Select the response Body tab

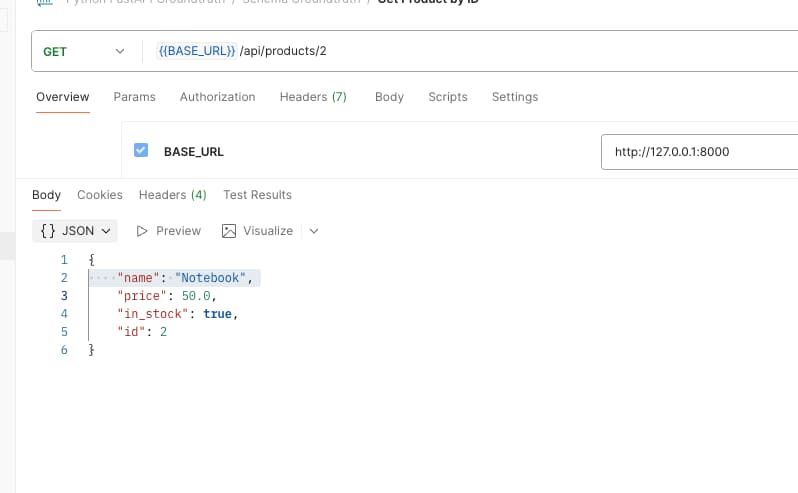click(x=46, y=195)
